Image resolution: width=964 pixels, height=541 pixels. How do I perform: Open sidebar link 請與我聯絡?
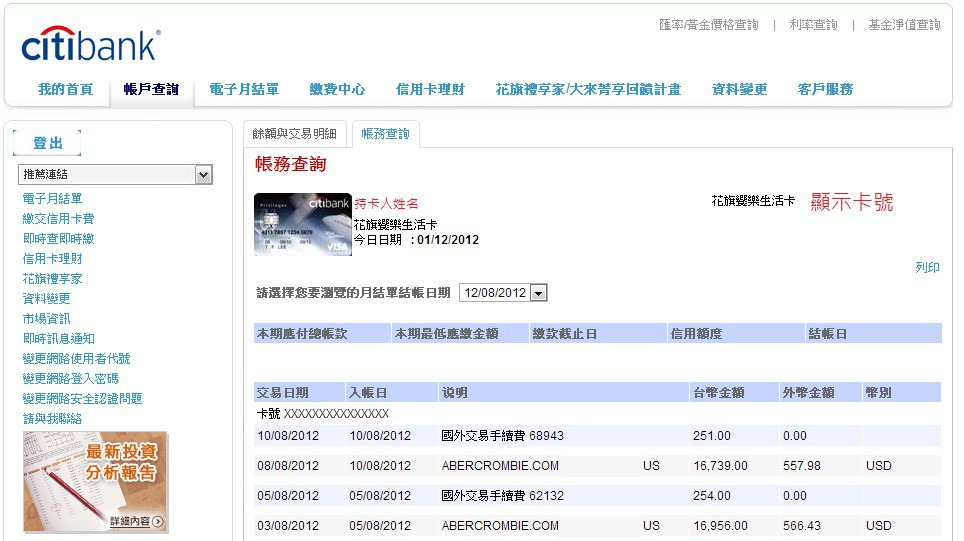[x=52, y=419]
